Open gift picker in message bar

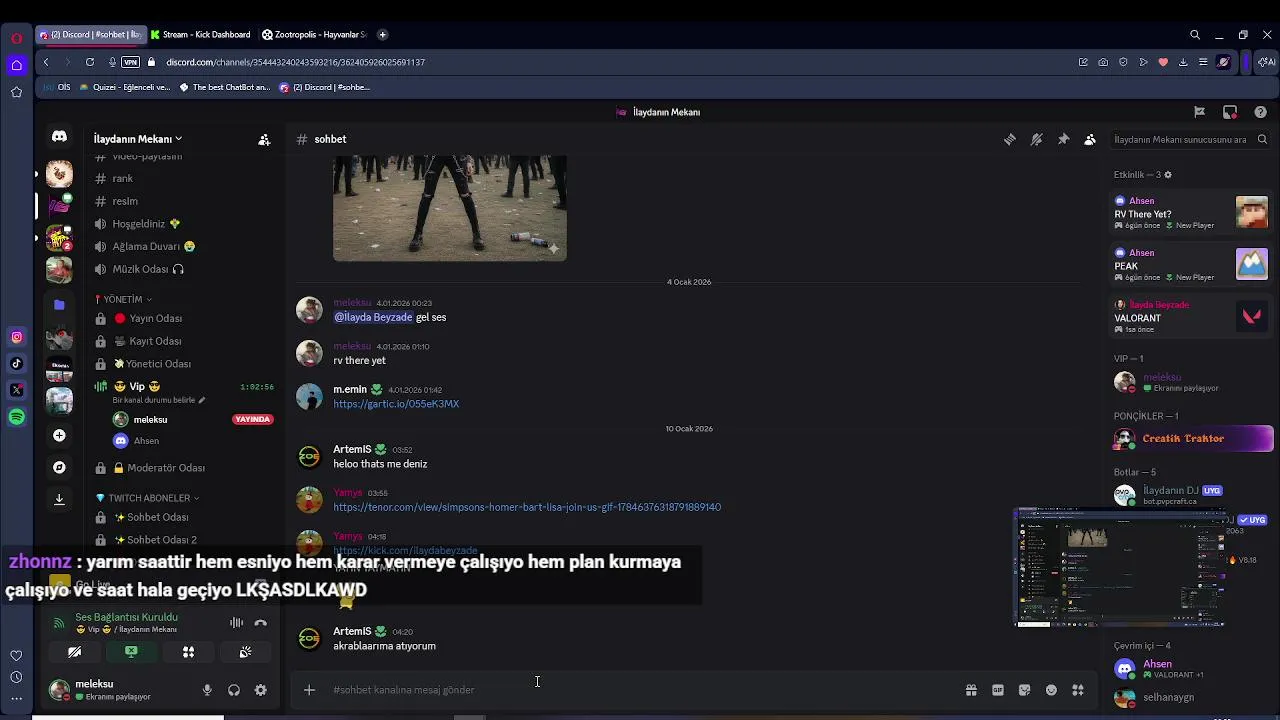click(x=971, y=690)
